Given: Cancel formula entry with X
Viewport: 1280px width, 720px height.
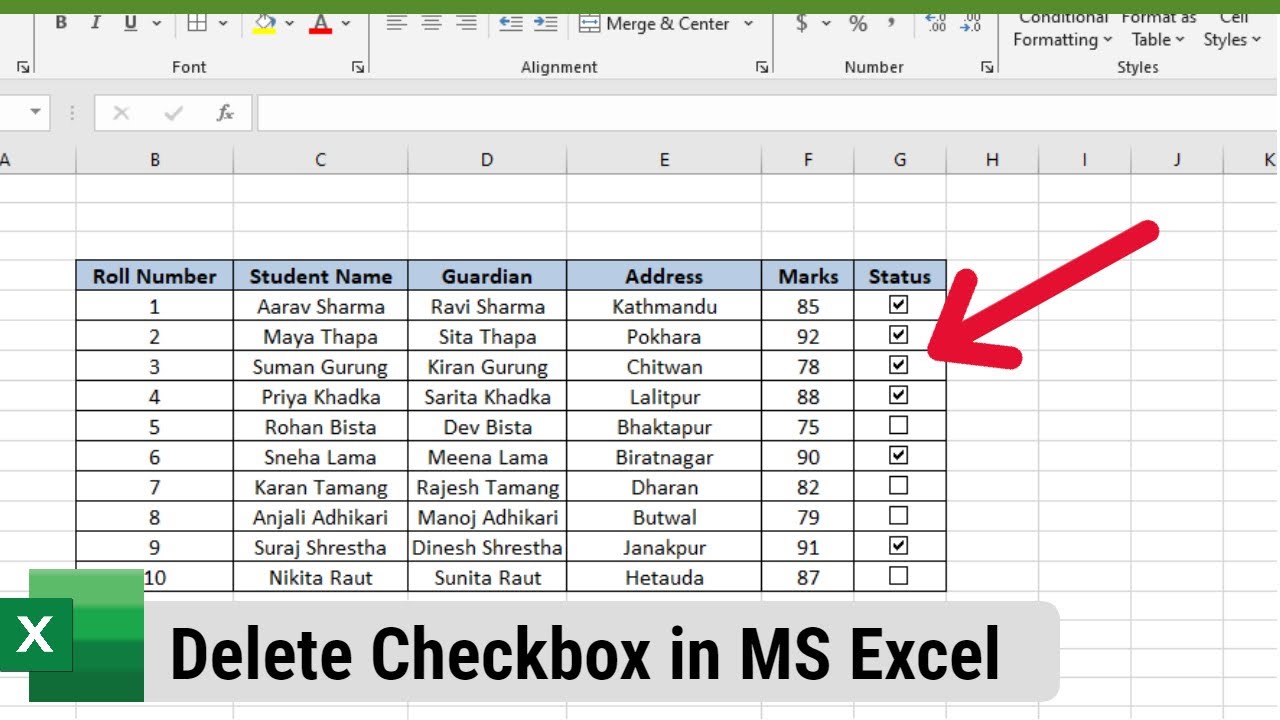Looking at the screenshot, I should [121, 113].
